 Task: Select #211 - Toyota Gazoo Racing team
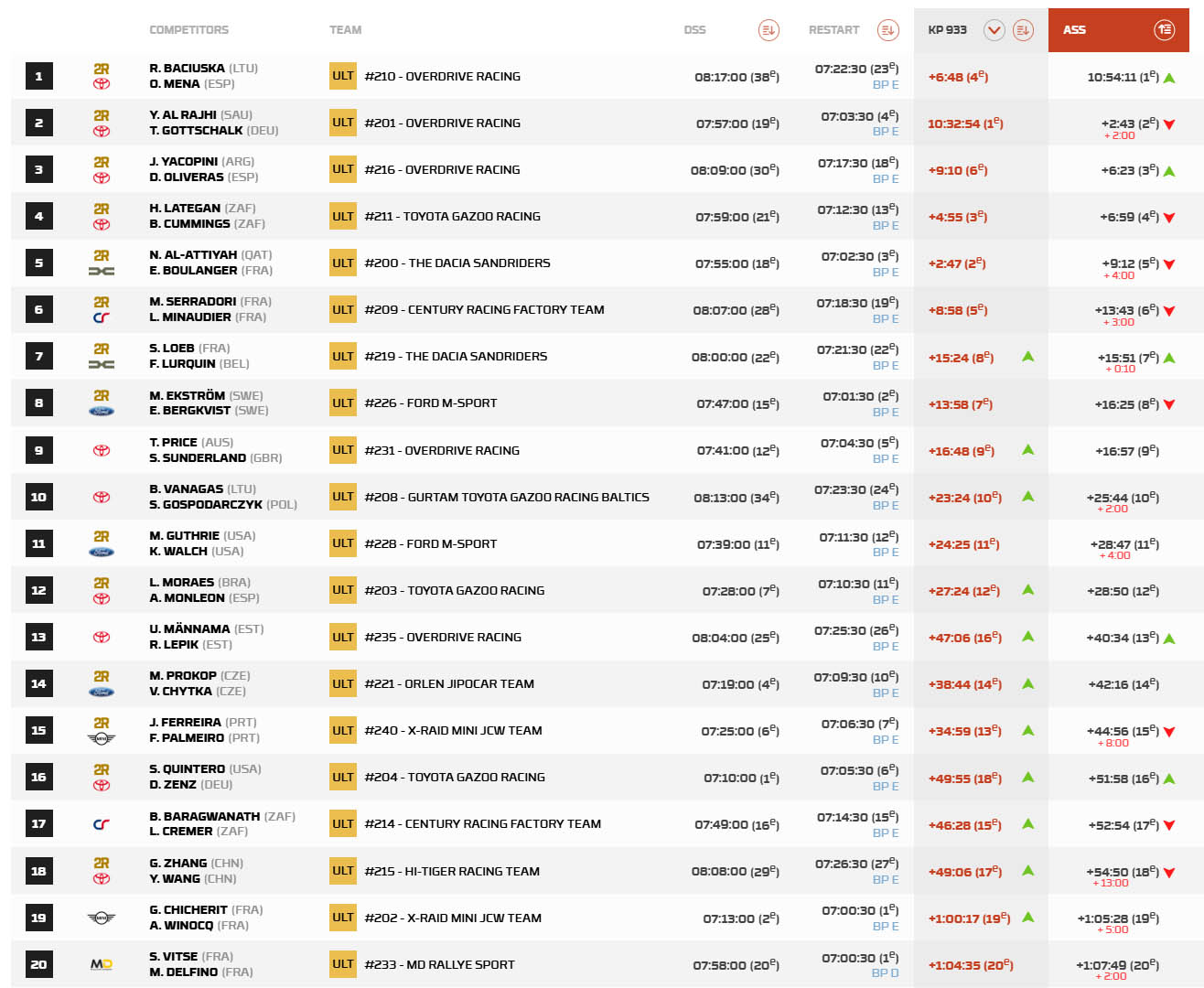pyautogui.click(x=452, y=217)
